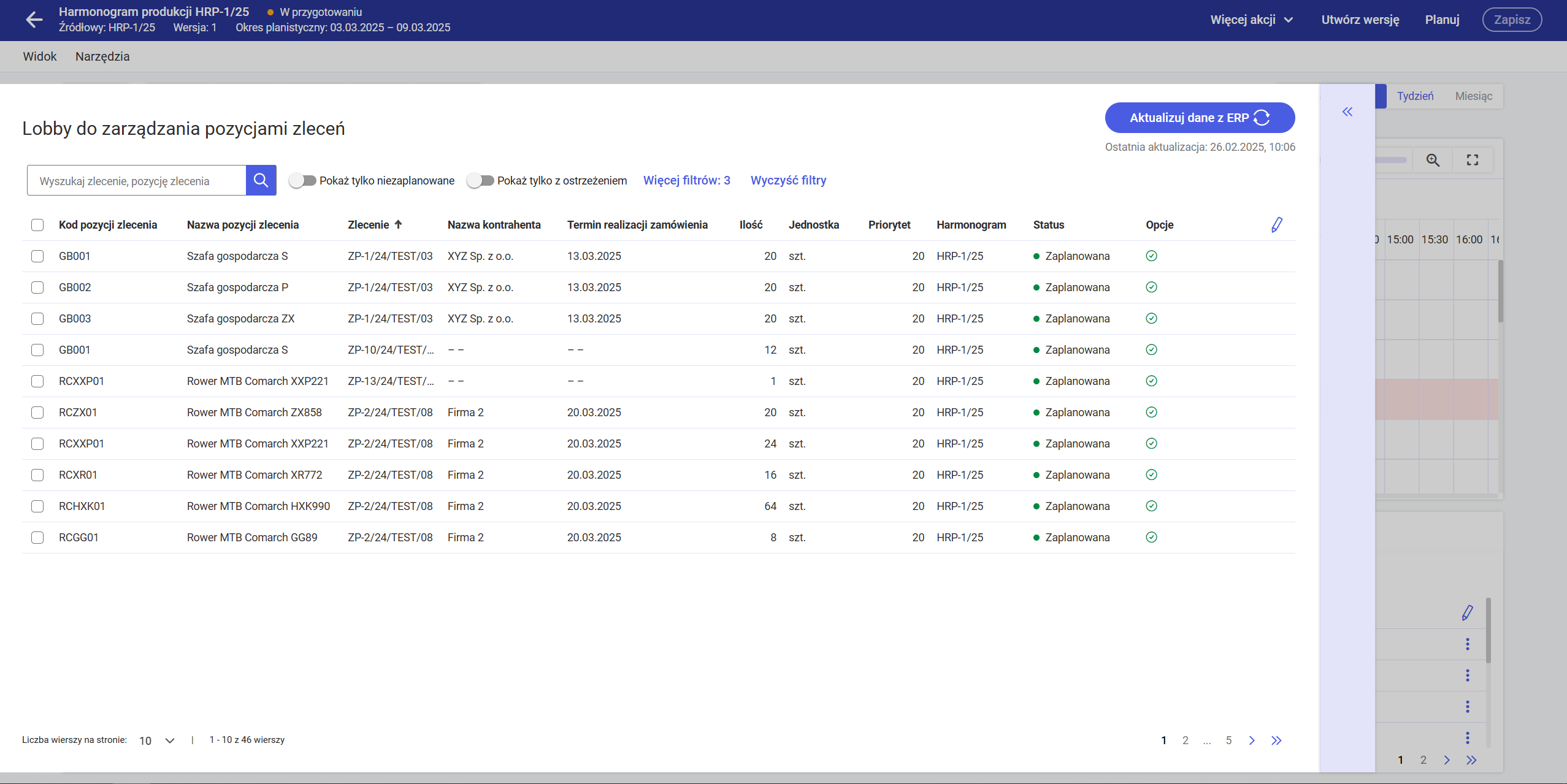1567x784 pixels.
Task: Open the Widok menu
Action: [x=39, y=56]
